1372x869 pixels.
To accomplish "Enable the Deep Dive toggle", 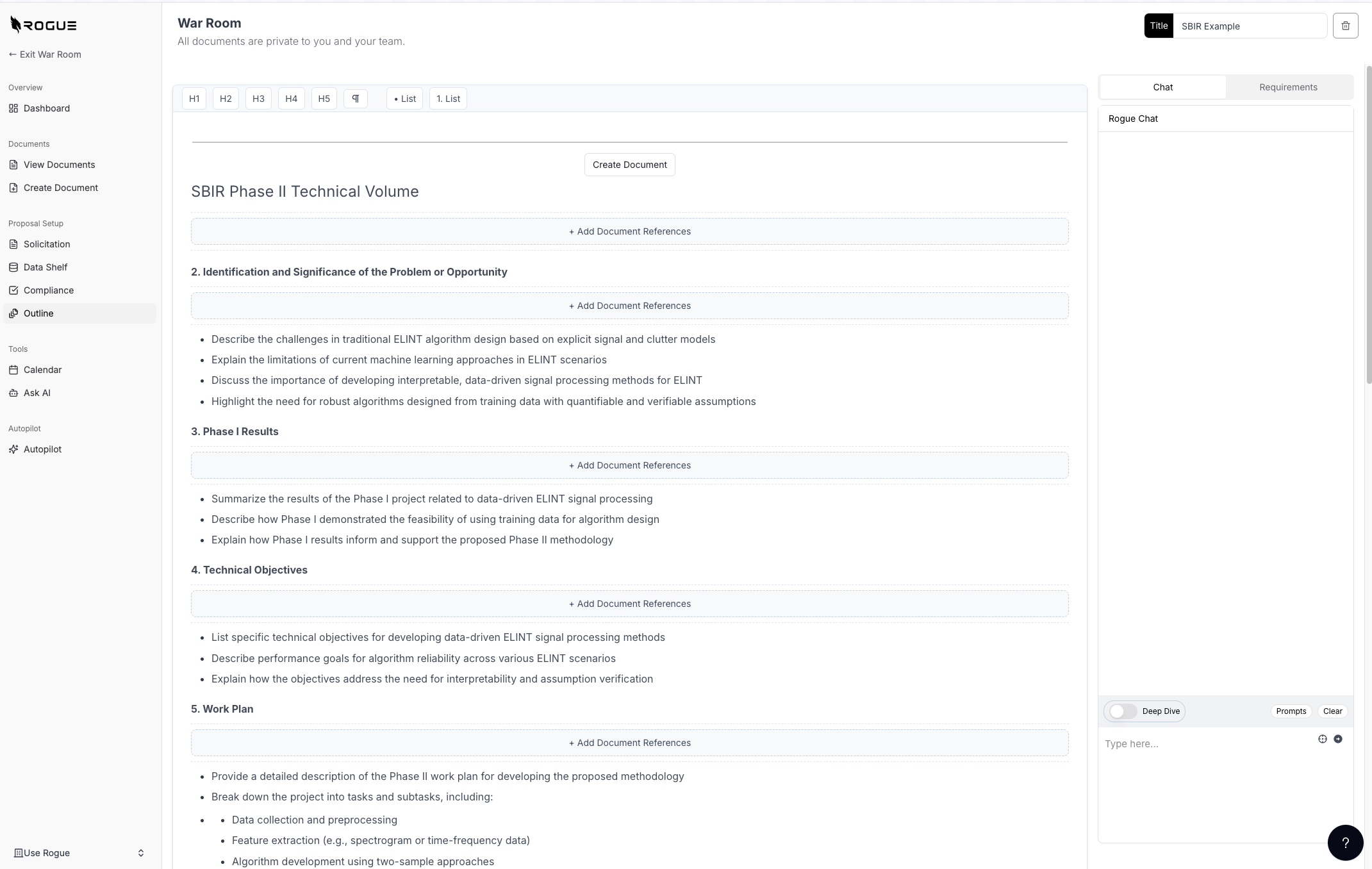I will 1123,711.
